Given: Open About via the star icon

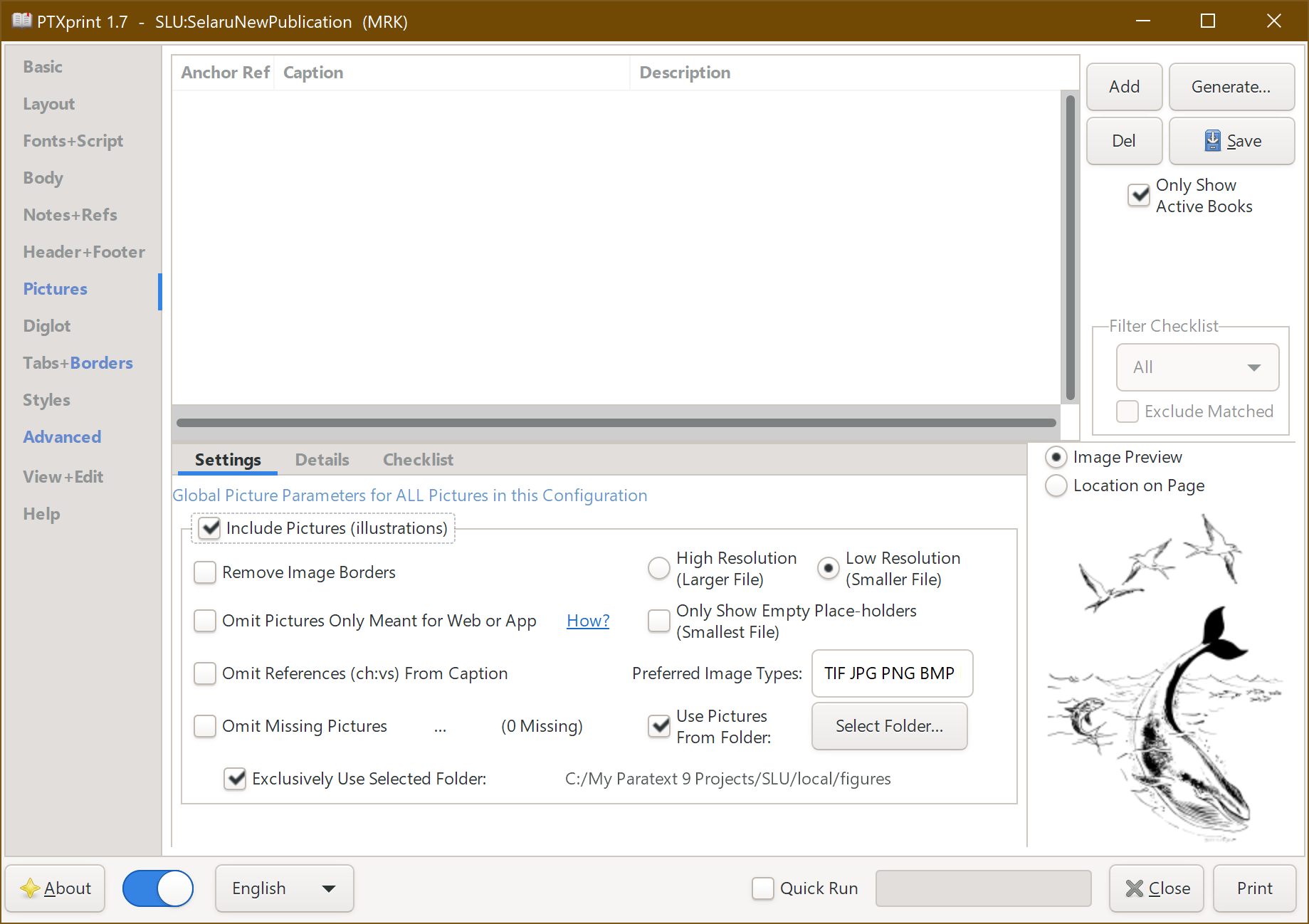Looking at the screenshot, I should tap(30, 888).
